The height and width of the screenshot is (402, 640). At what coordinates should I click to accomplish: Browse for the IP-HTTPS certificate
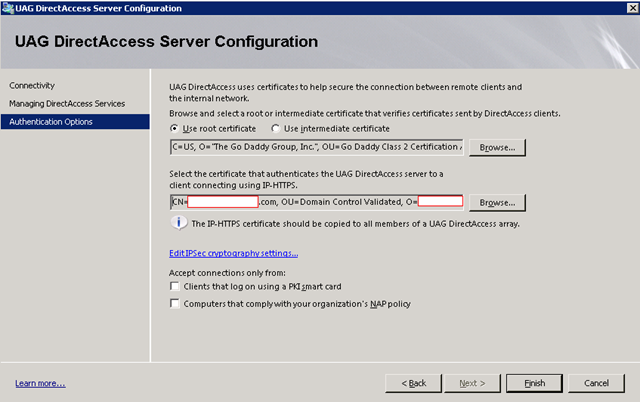497,201
